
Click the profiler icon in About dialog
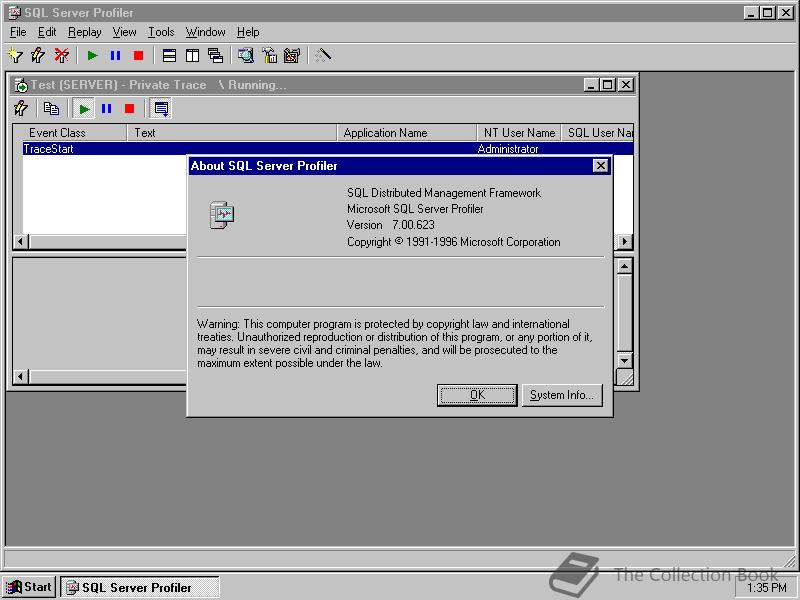click(x=222, y=215)
